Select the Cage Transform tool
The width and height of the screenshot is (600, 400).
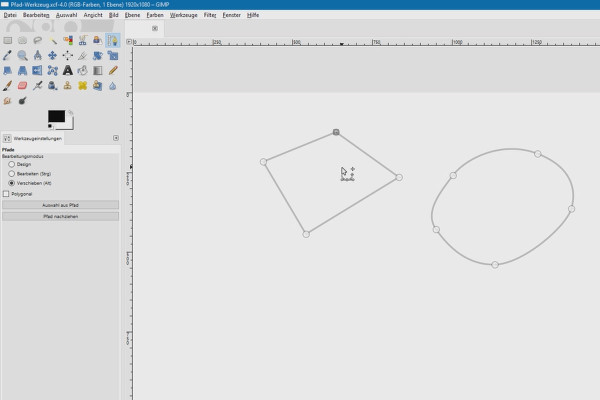53,70
